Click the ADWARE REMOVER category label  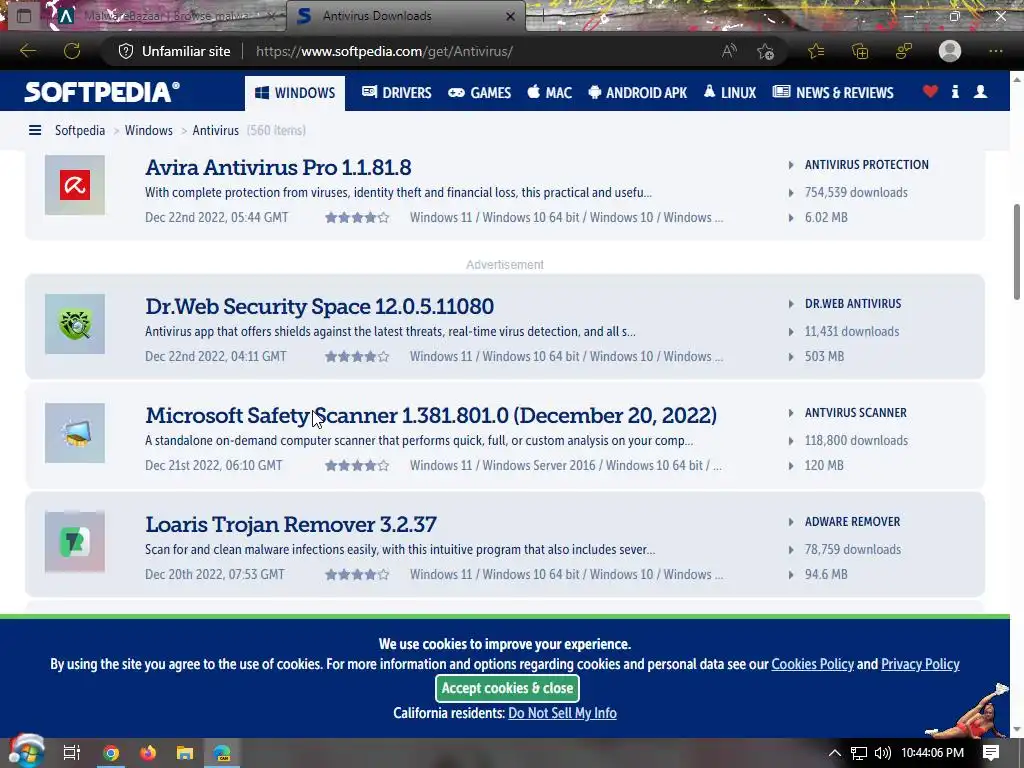click(x=852, y=522)
